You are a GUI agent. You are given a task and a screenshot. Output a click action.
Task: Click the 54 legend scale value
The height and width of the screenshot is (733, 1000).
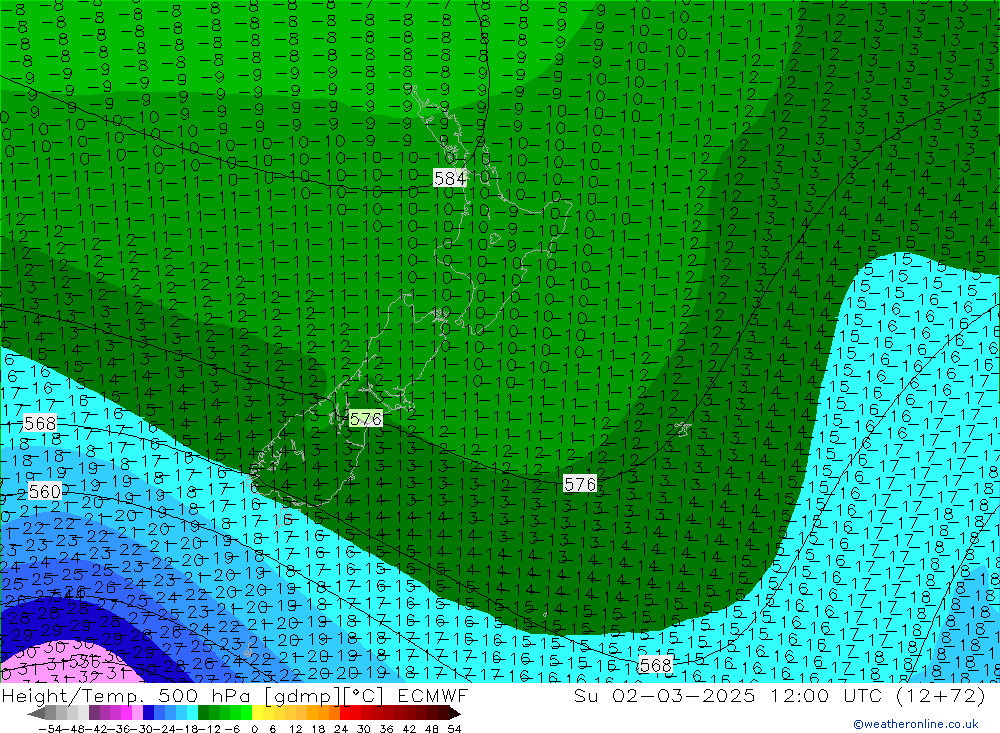(454, 729)
